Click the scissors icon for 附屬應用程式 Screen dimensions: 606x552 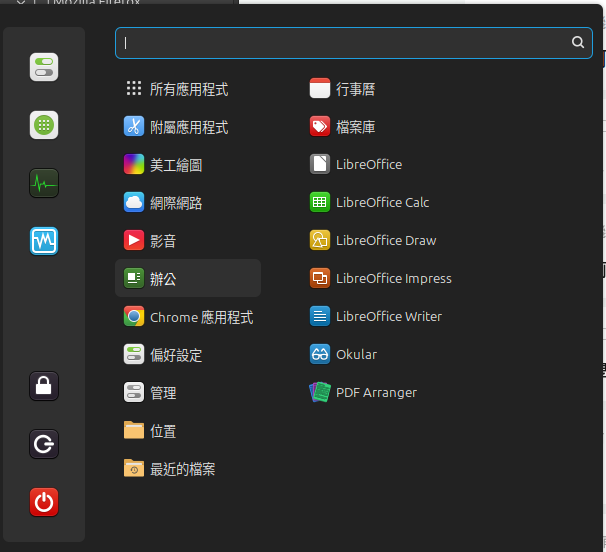[134, 126]
